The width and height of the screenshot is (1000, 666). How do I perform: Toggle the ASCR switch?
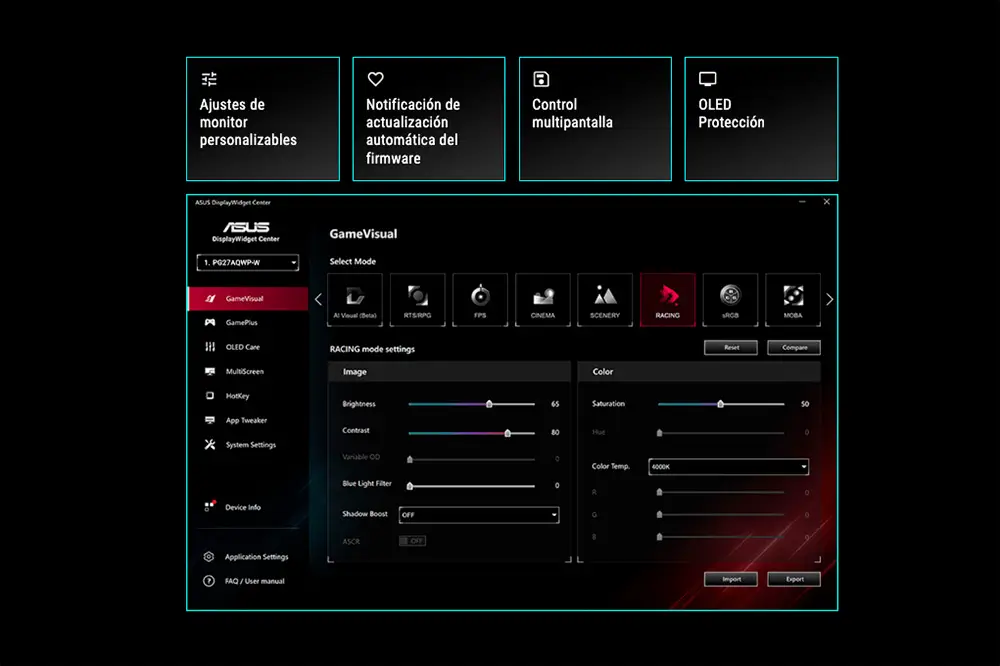click(412, 541)
